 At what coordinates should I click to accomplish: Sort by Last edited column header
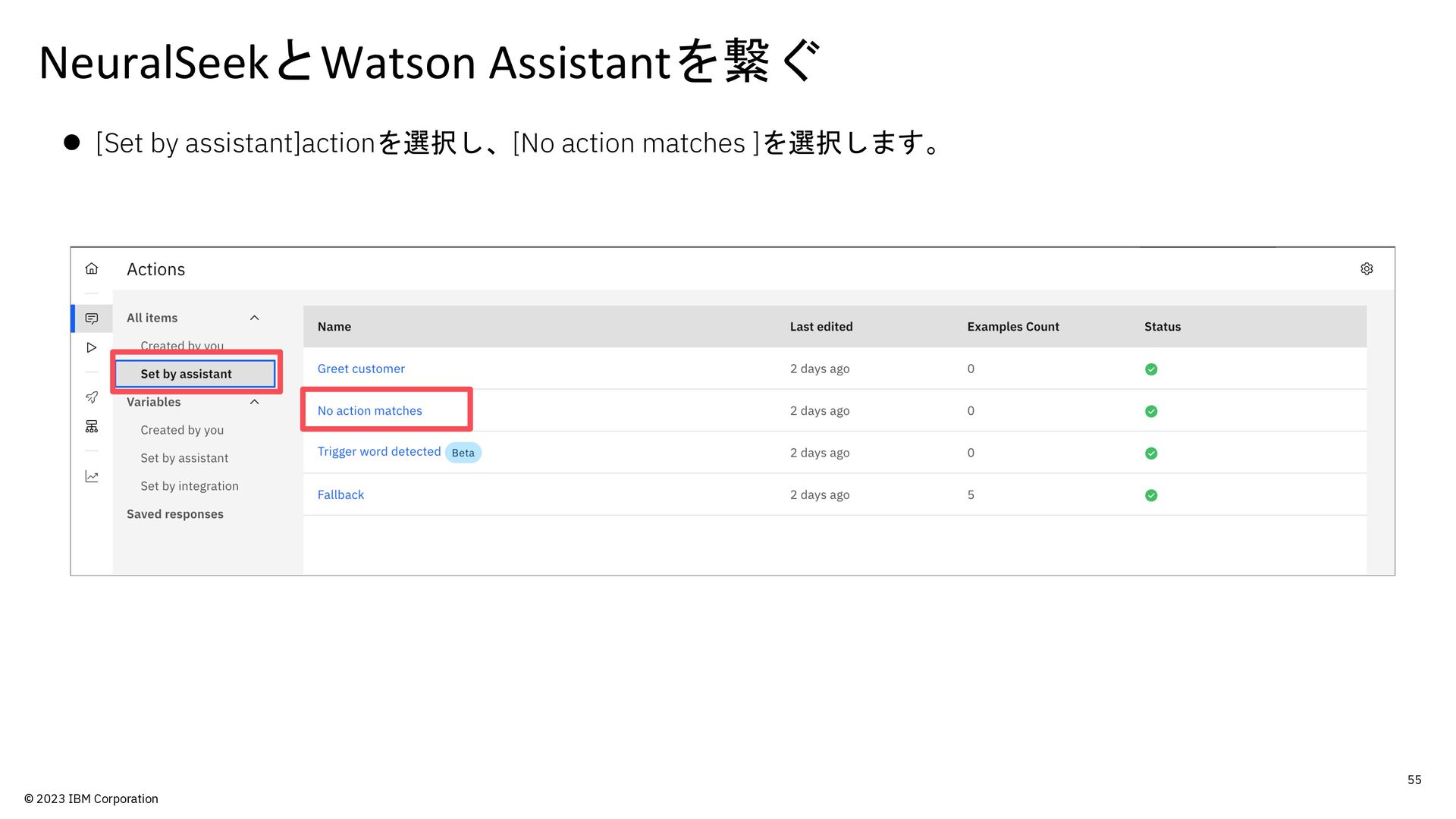point(821,327)
